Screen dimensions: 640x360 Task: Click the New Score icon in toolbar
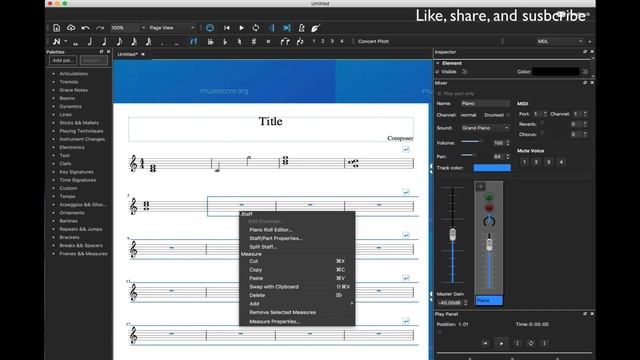tap(56, 28)
